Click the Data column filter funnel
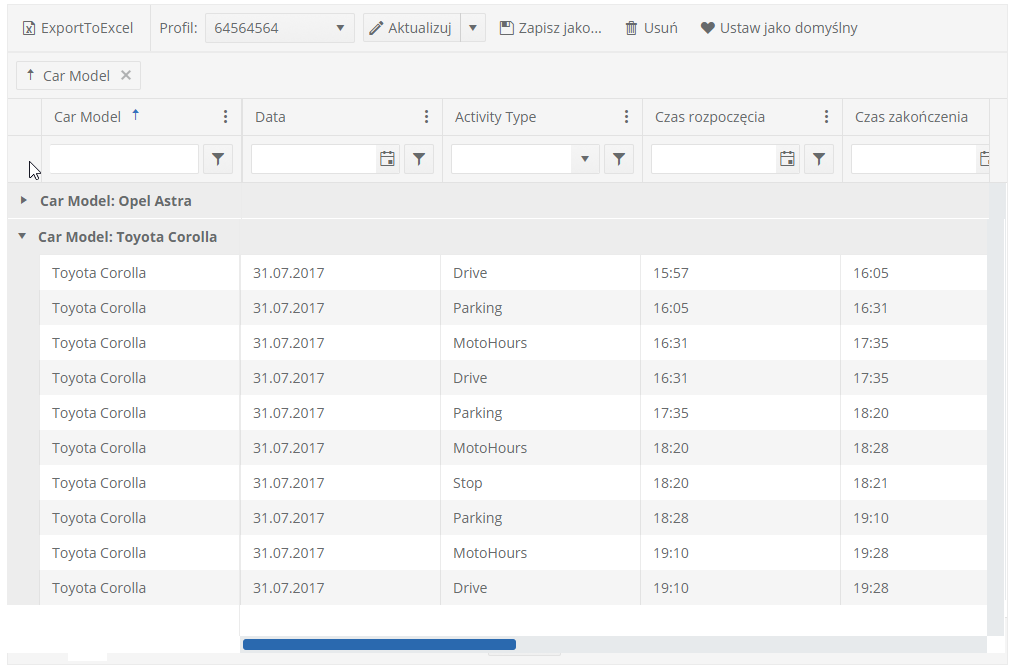This screenshot has width=1012, height=672. (419, 159)
